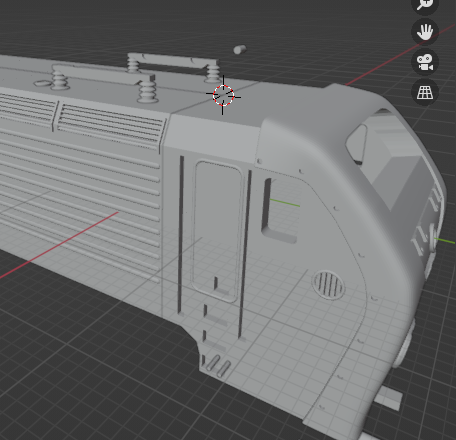456x440 pixels.
Task: Toggle the camera view icon
Action: 425,62
